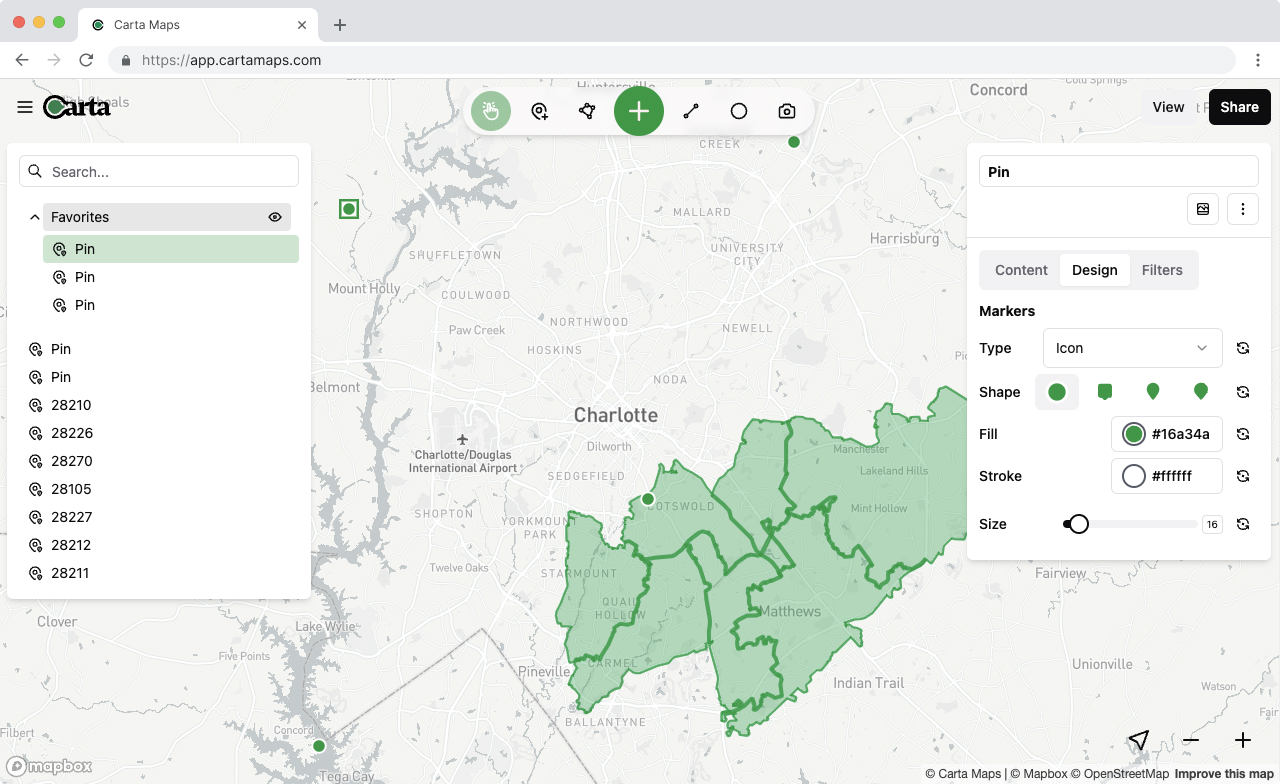Select the circle marker shape
This screenshot has width=1280, height=784.
(1057, 392)
